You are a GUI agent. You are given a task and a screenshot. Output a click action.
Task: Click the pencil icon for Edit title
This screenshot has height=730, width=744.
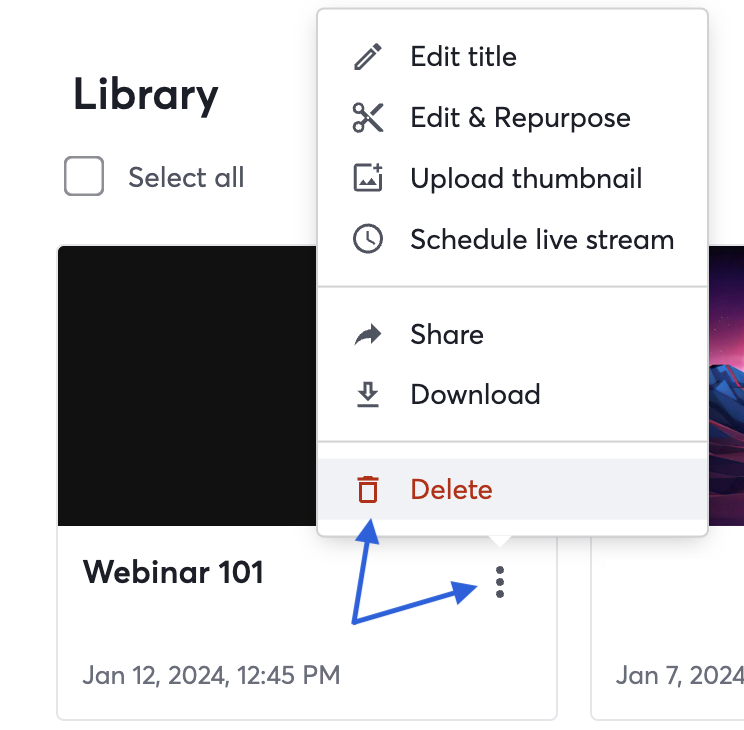tap(368, 56)
